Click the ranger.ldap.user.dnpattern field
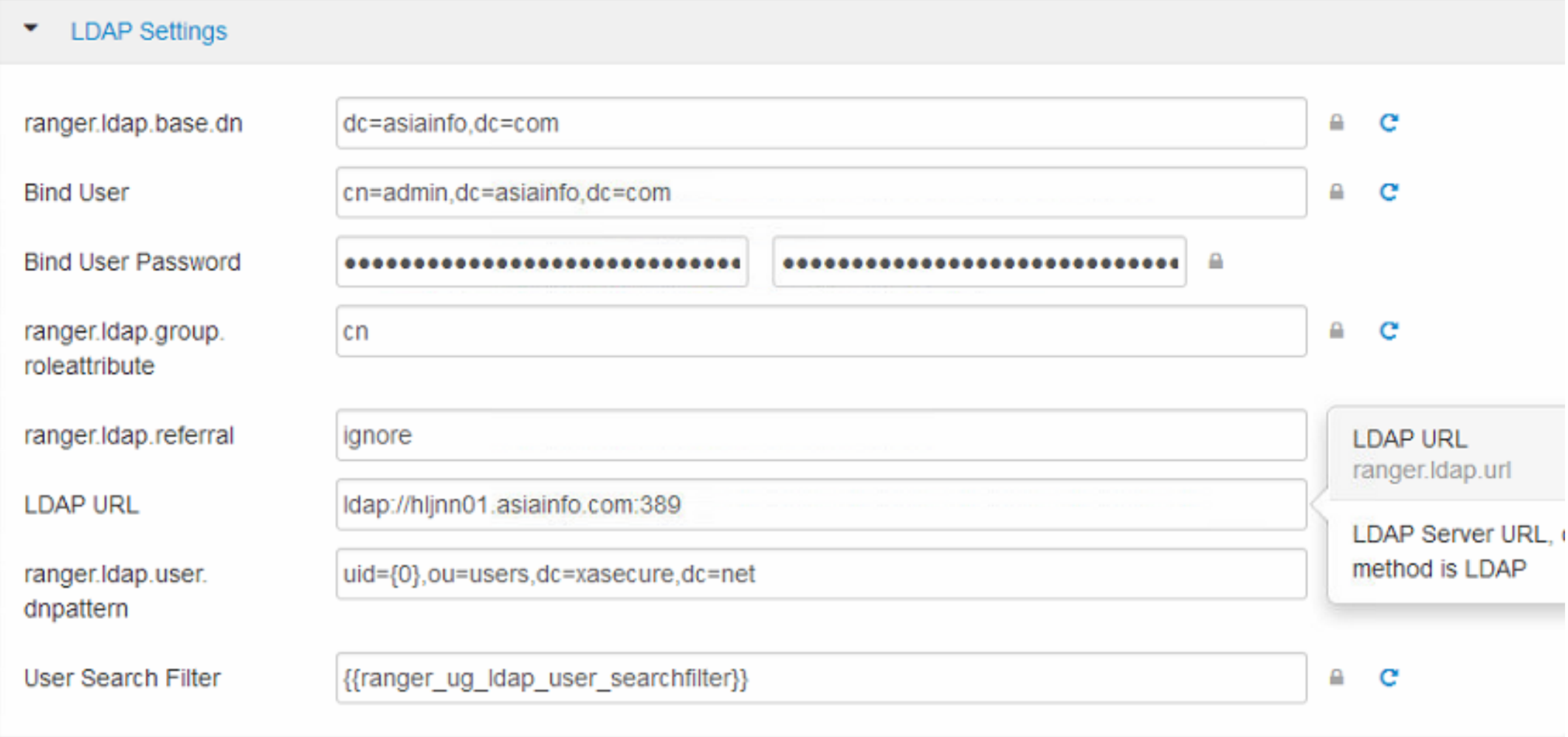This screenshot has height=737, width=1568. click(x=821, y=574)
